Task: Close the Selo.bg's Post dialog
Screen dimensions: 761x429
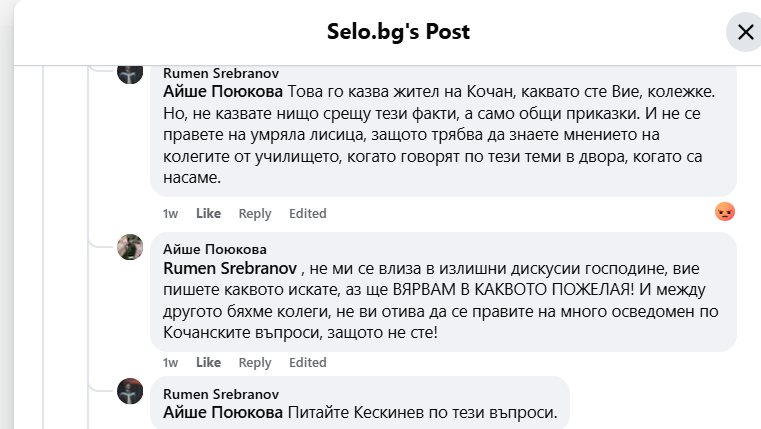Action: pos(745,32)
